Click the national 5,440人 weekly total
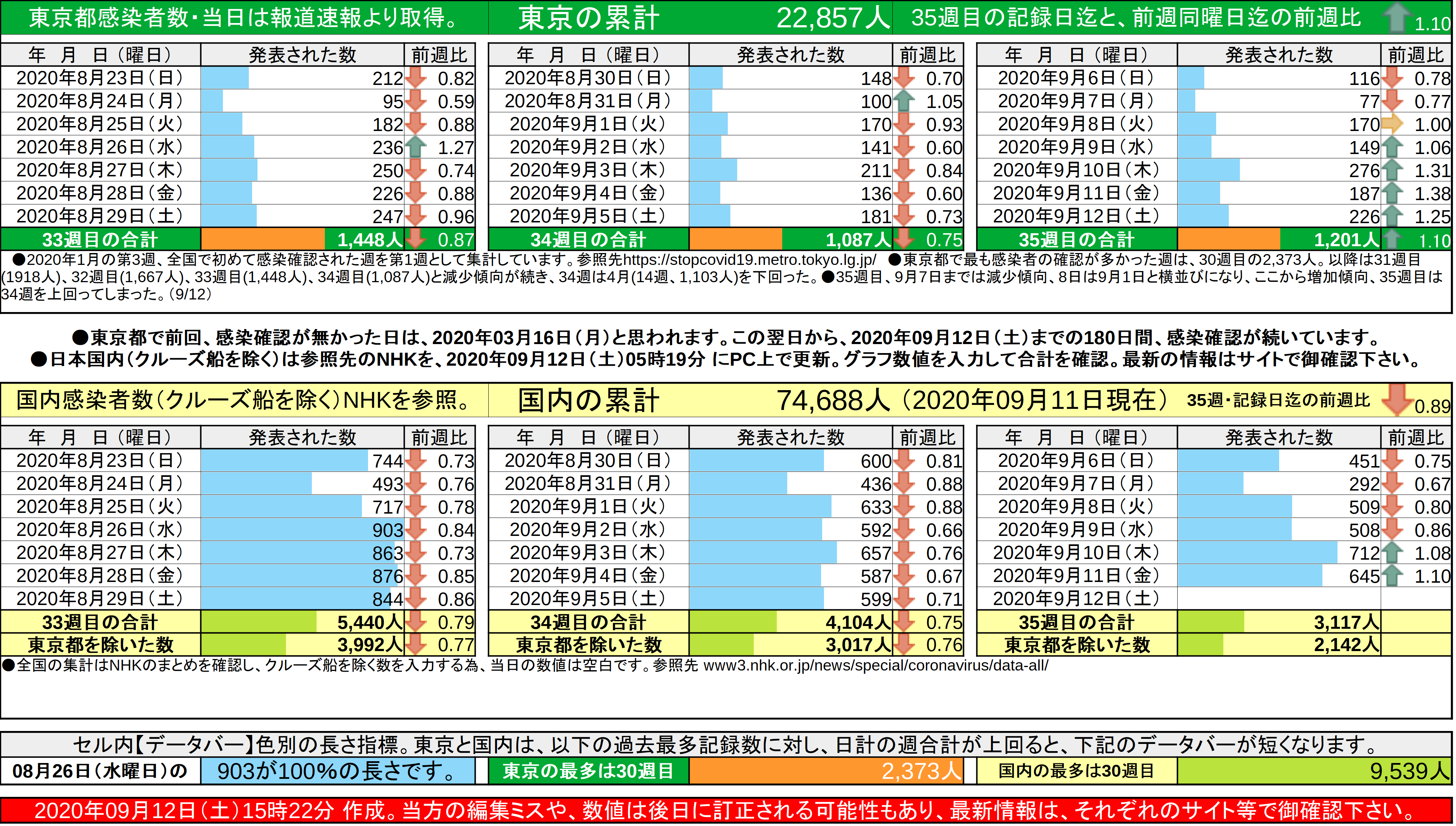Image resolution: width=1456 pixels, height=826 pixels. tap(369, 622)
